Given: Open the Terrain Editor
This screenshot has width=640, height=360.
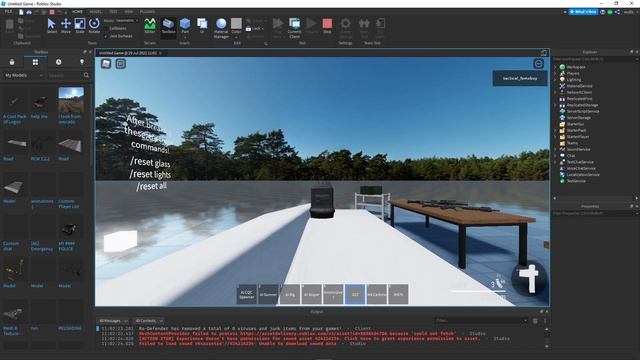Looking at the screenshot, I should tap(150, 25).
